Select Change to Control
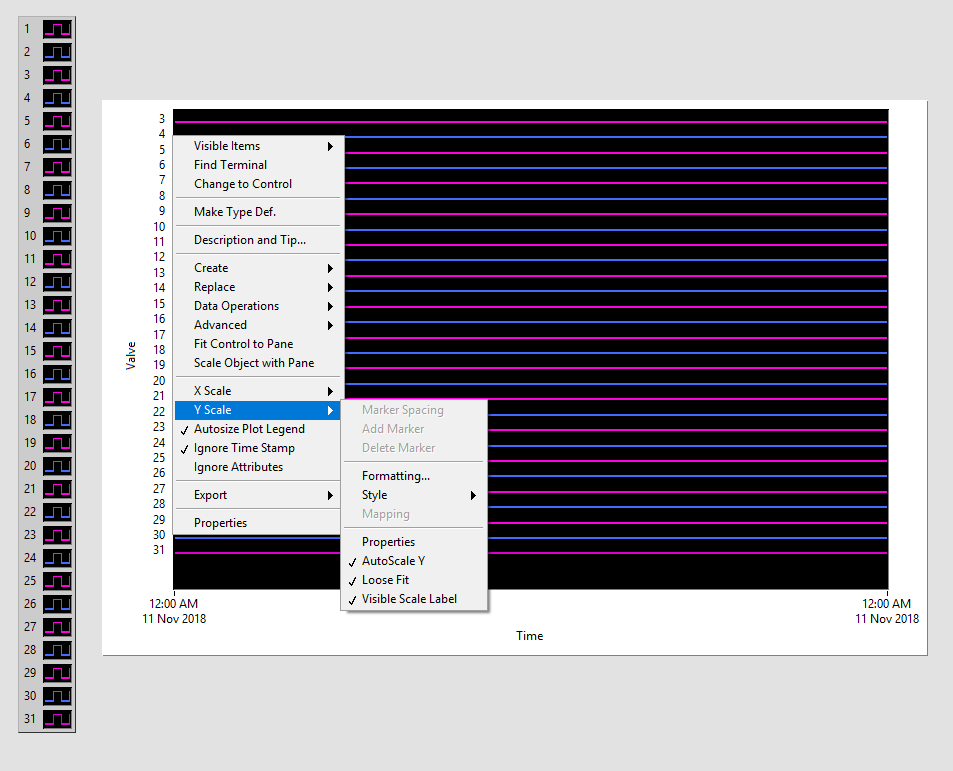 (x=257, y=184)
